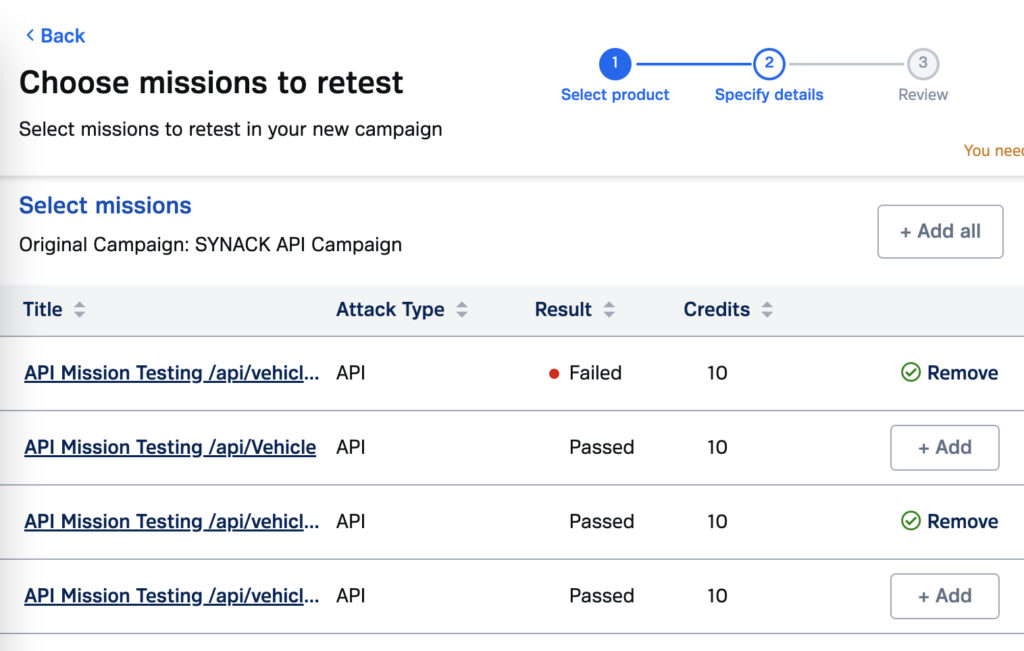The height and width of the screenshot is (651, 1024).
Task: Open the Specify details step label
Action: (x=769, y=95)
